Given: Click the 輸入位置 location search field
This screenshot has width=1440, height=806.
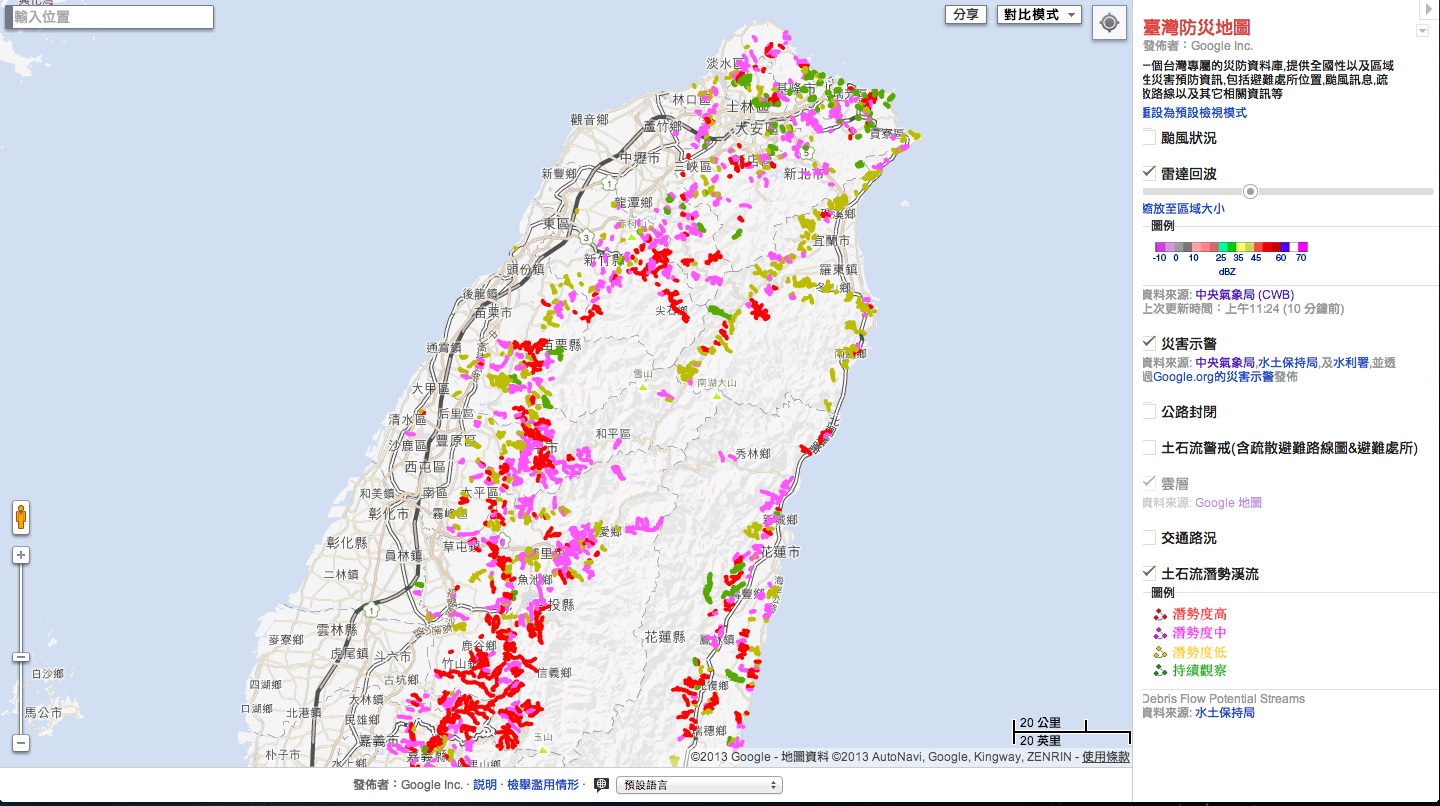Looking at the screenshot, I should pyautogui.click(x=110, y=17).
